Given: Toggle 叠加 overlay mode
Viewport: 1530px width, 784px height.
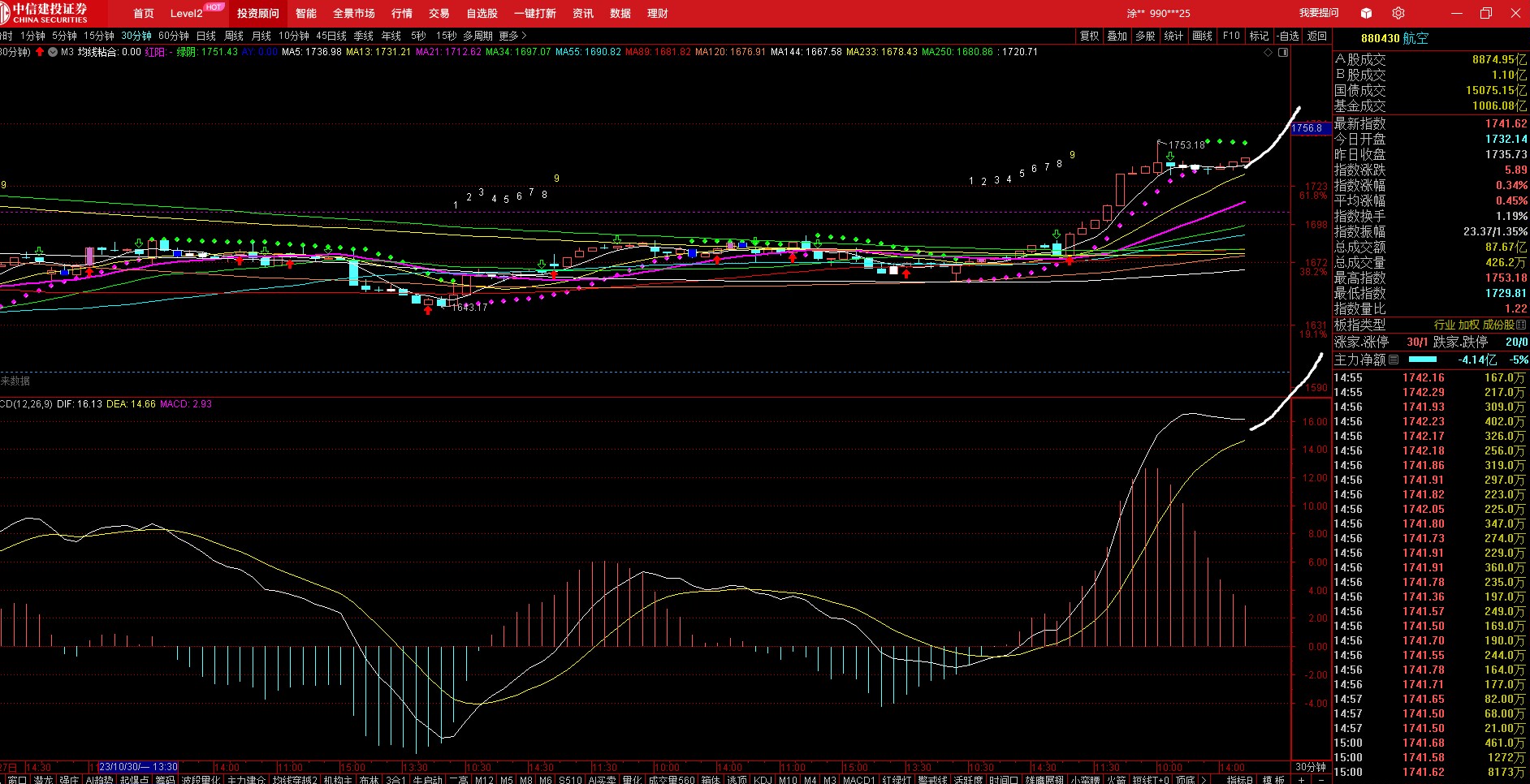Looking at the screenshot, I should click(x=1117, y=36).
